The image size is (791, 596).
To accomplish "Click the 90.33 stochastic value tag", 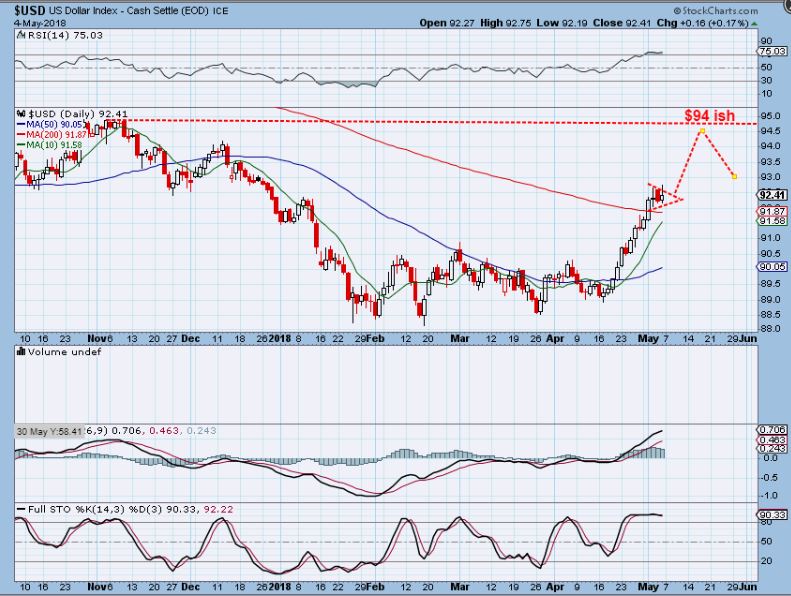I will click(770, 515).
